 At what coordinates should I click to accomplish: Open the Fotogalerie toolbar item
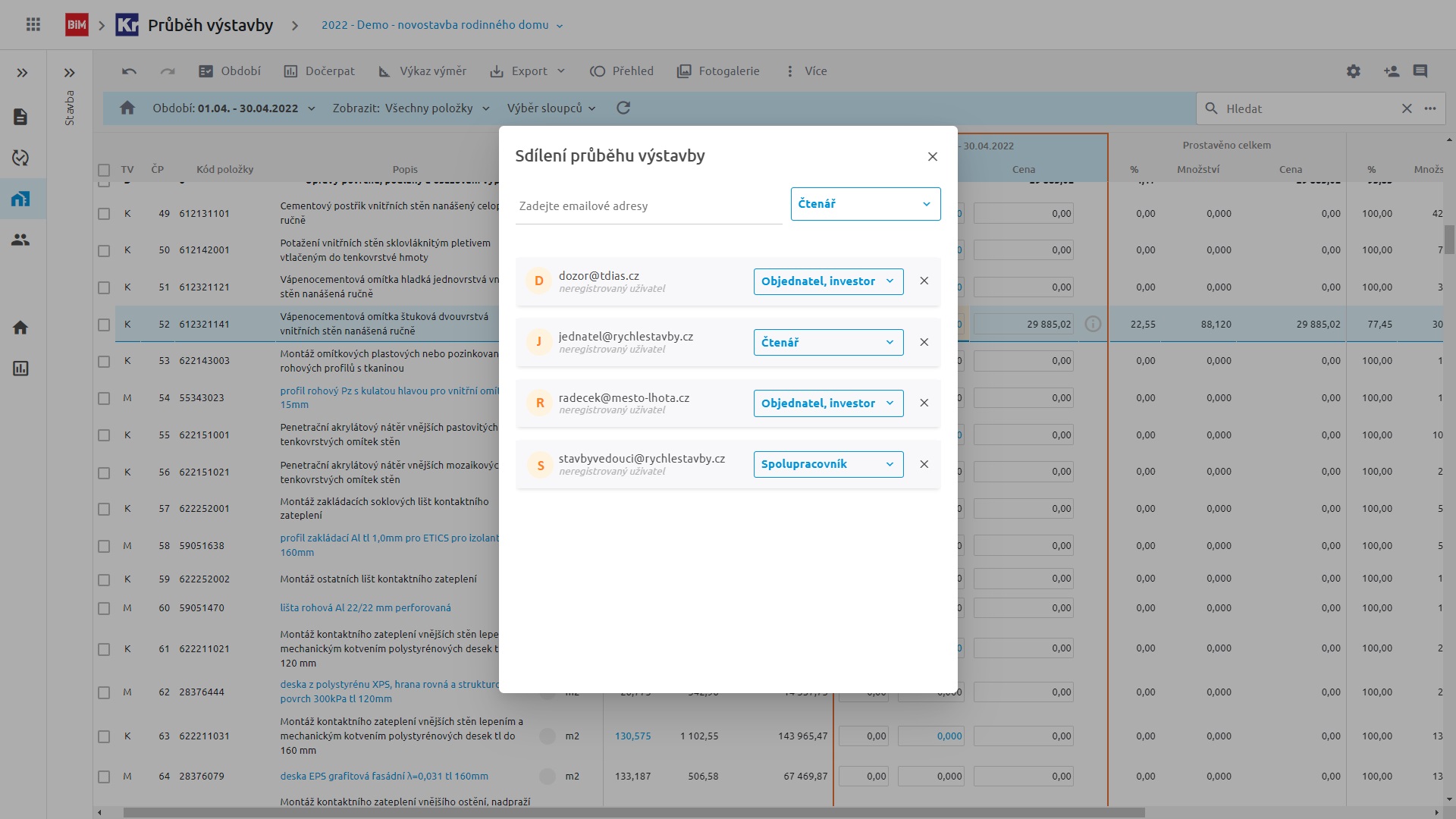pos(718,71)
